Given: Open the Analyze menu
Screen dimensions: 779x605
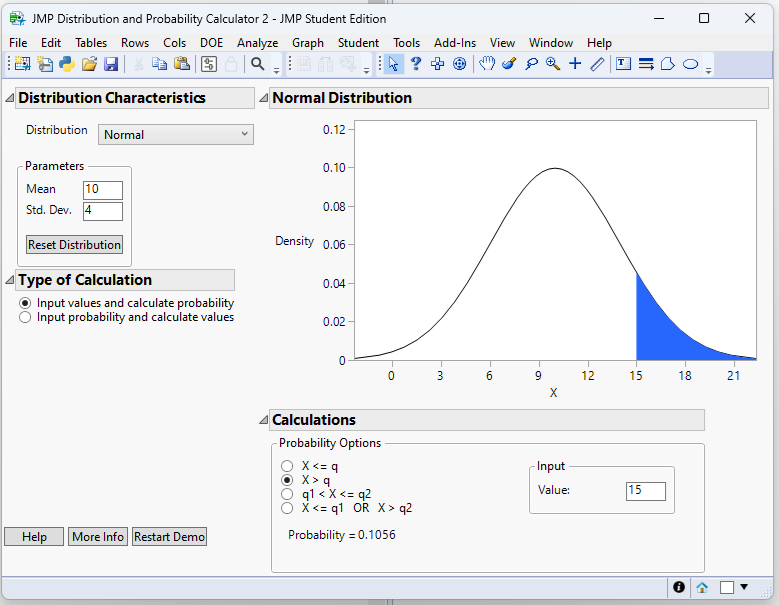Looking at the screenshot, I should pos(257,43).
